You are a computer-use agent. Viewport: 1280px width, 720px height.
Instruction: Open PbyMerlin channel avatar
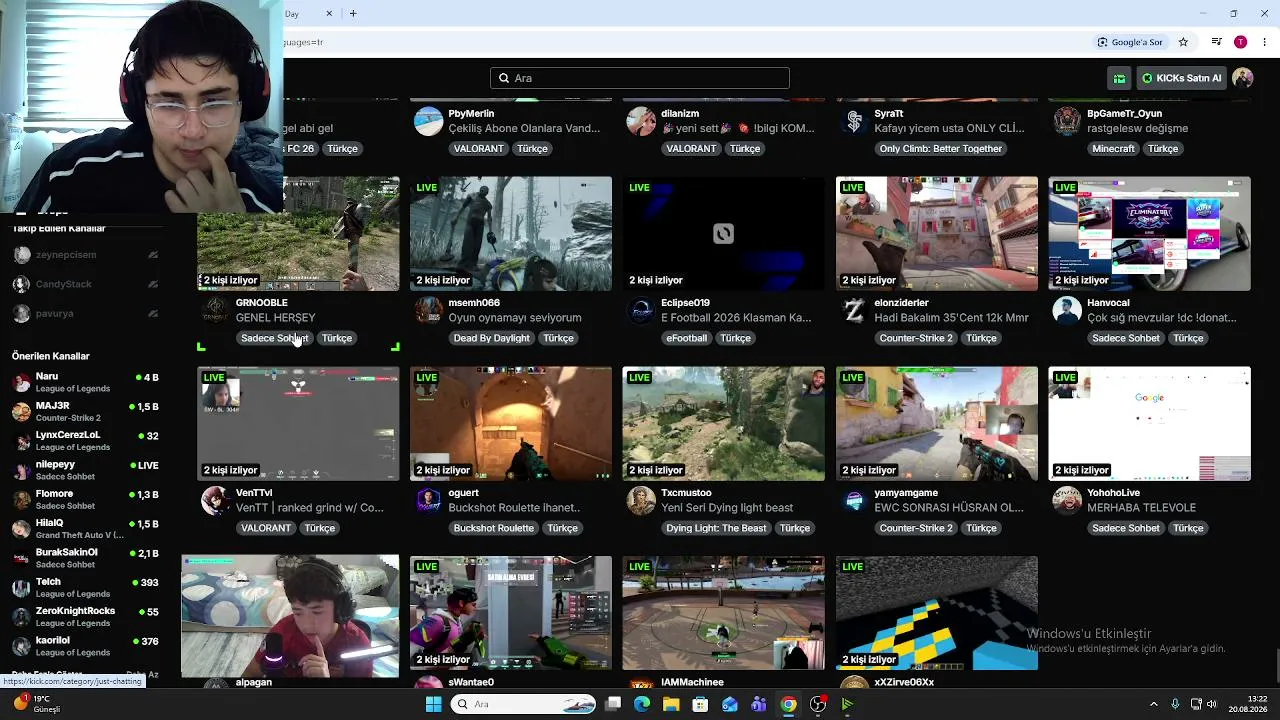(x=428, y=122)
